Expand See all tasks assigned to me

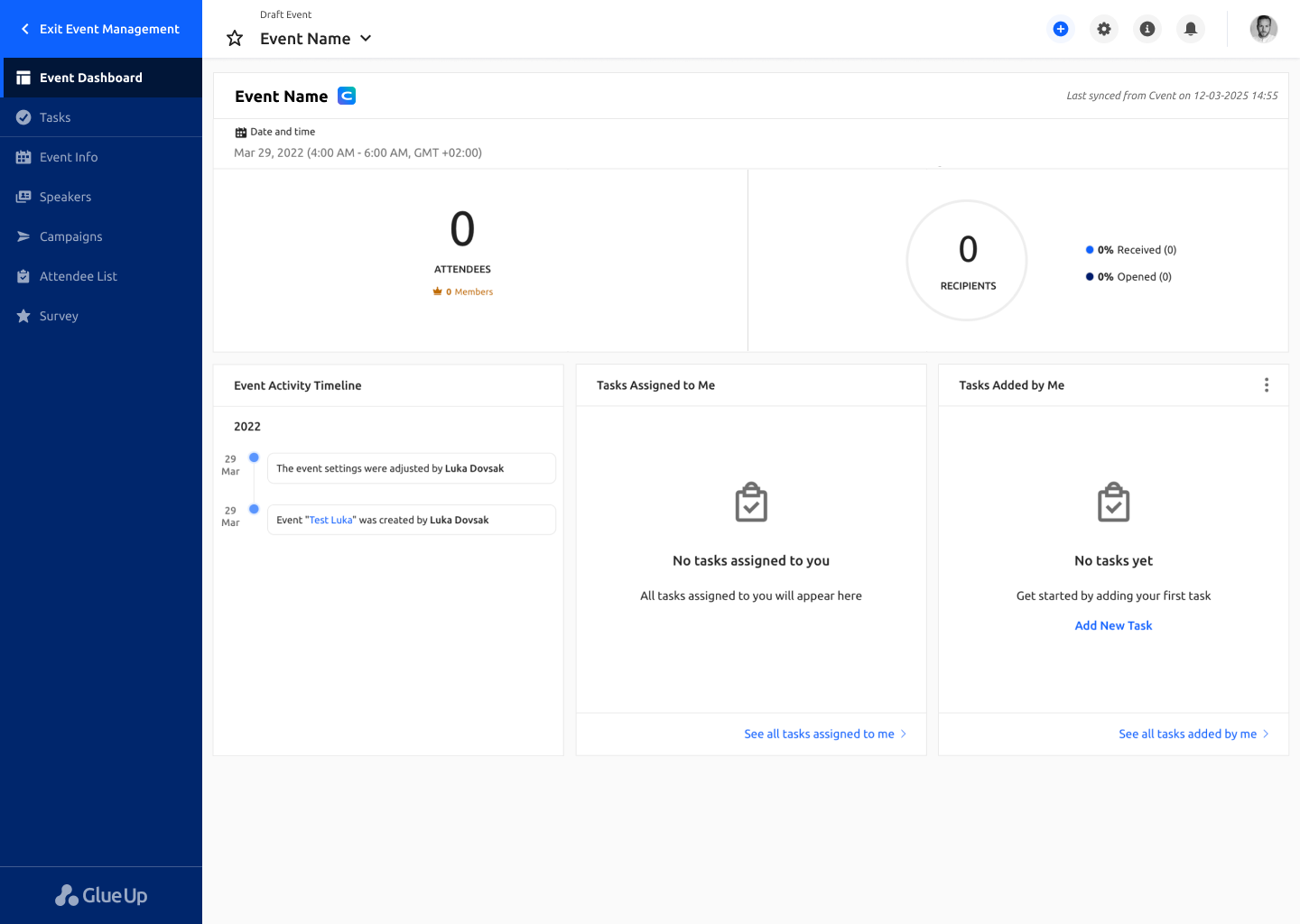tap(820, 734)
